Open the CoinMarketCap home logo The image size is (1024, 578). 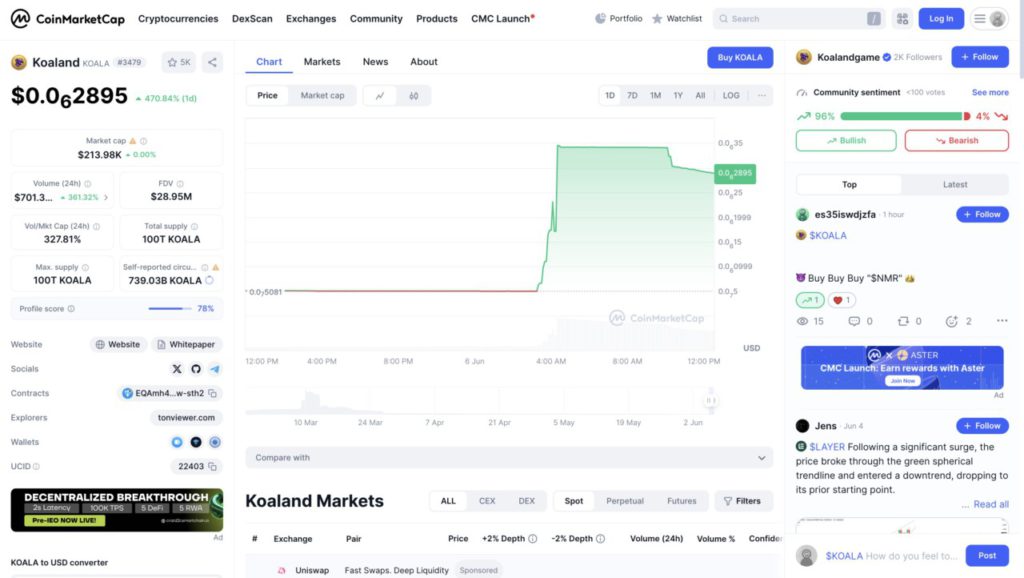[67, 18]
